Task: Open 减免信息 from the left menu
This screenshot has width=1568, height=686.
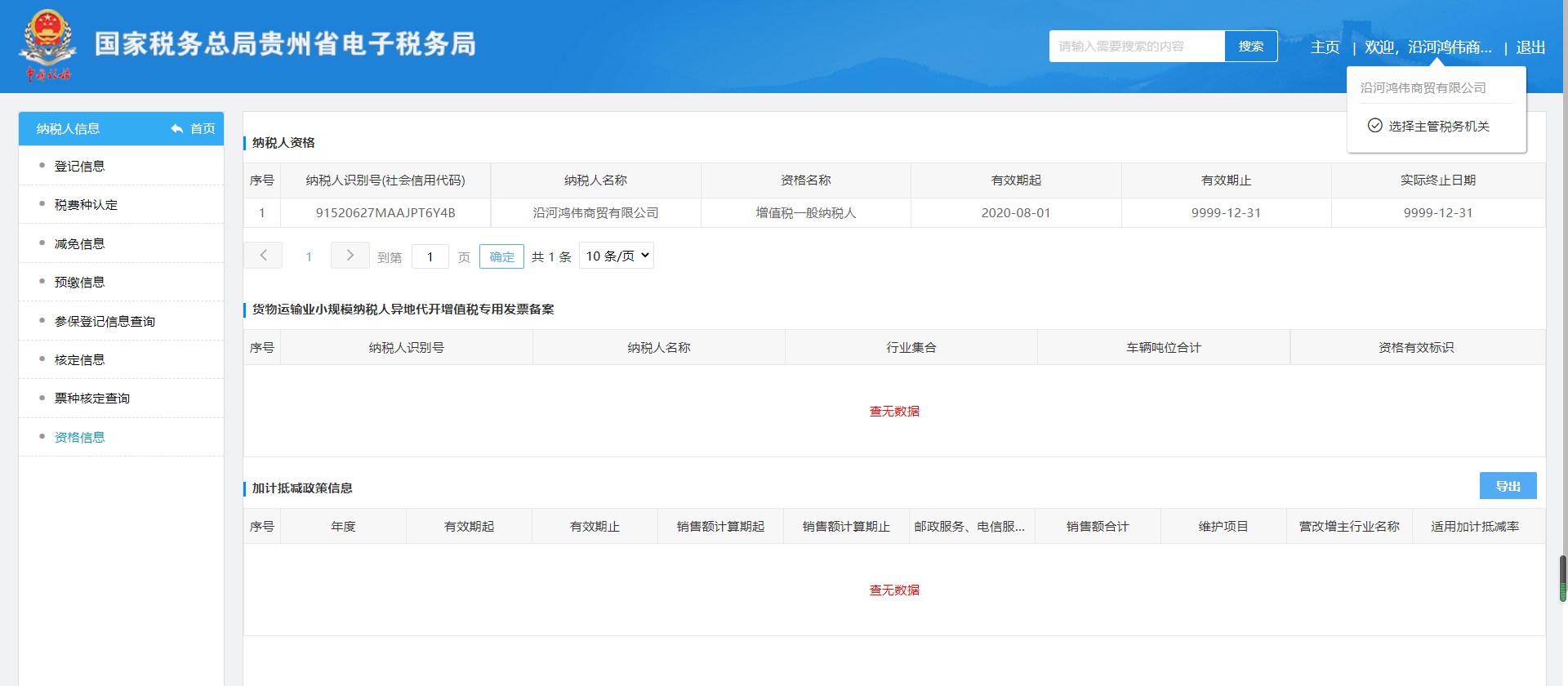Action: point(79,244)
